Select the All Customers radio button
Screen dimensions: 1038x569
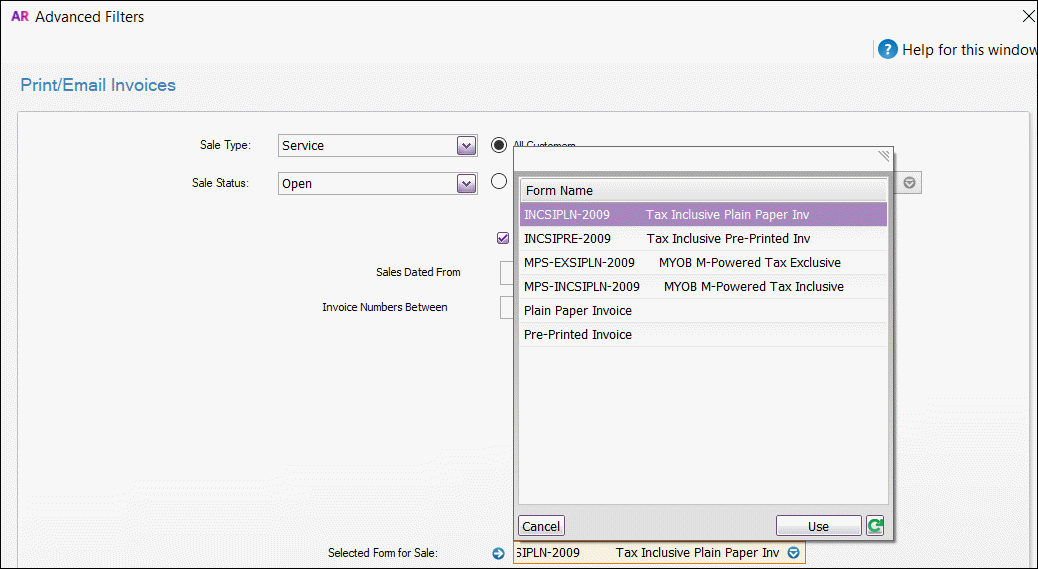click(x=499, y=145)
